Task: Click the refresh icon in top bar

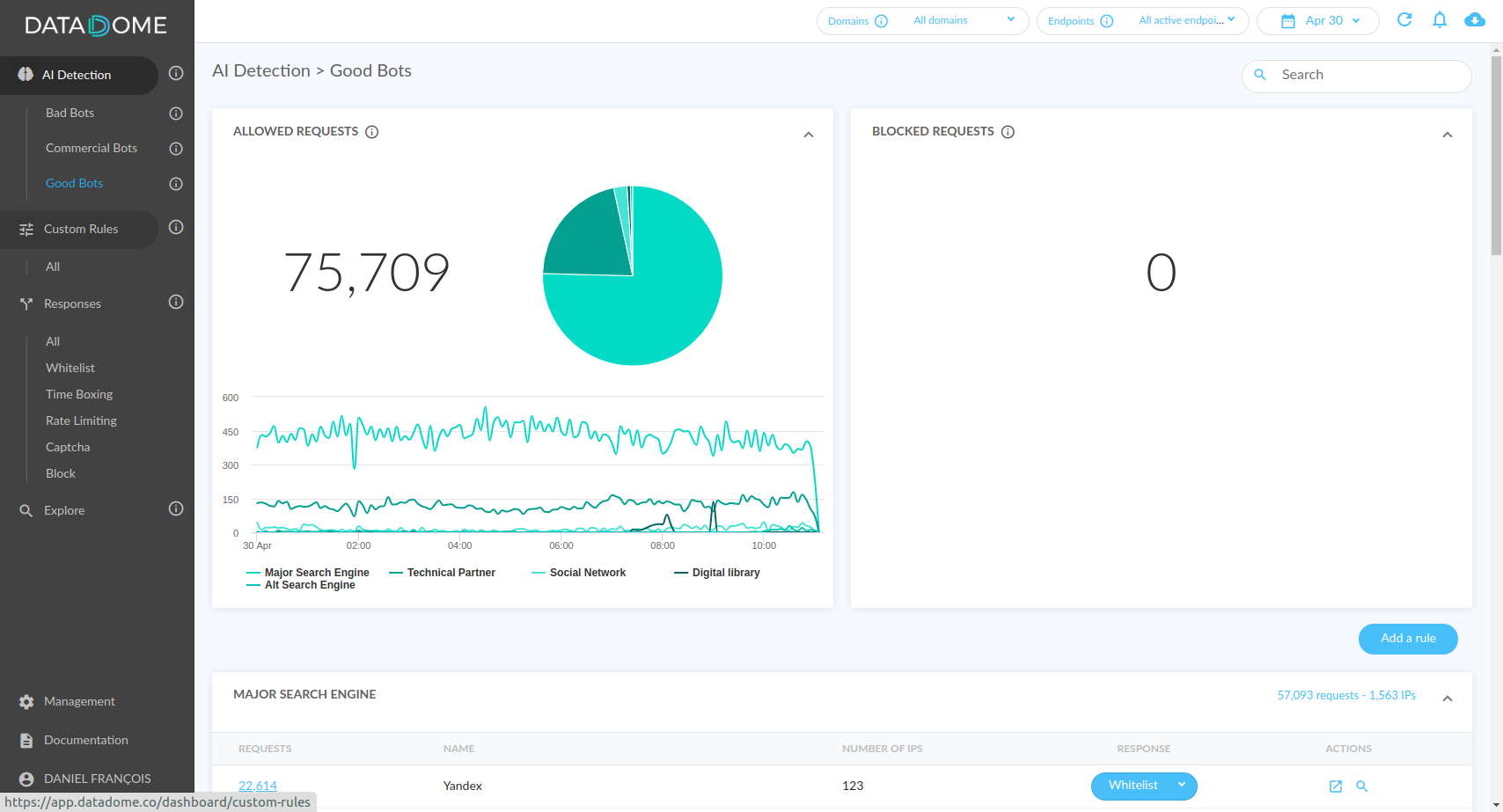Action: [x=1404, y=19]
